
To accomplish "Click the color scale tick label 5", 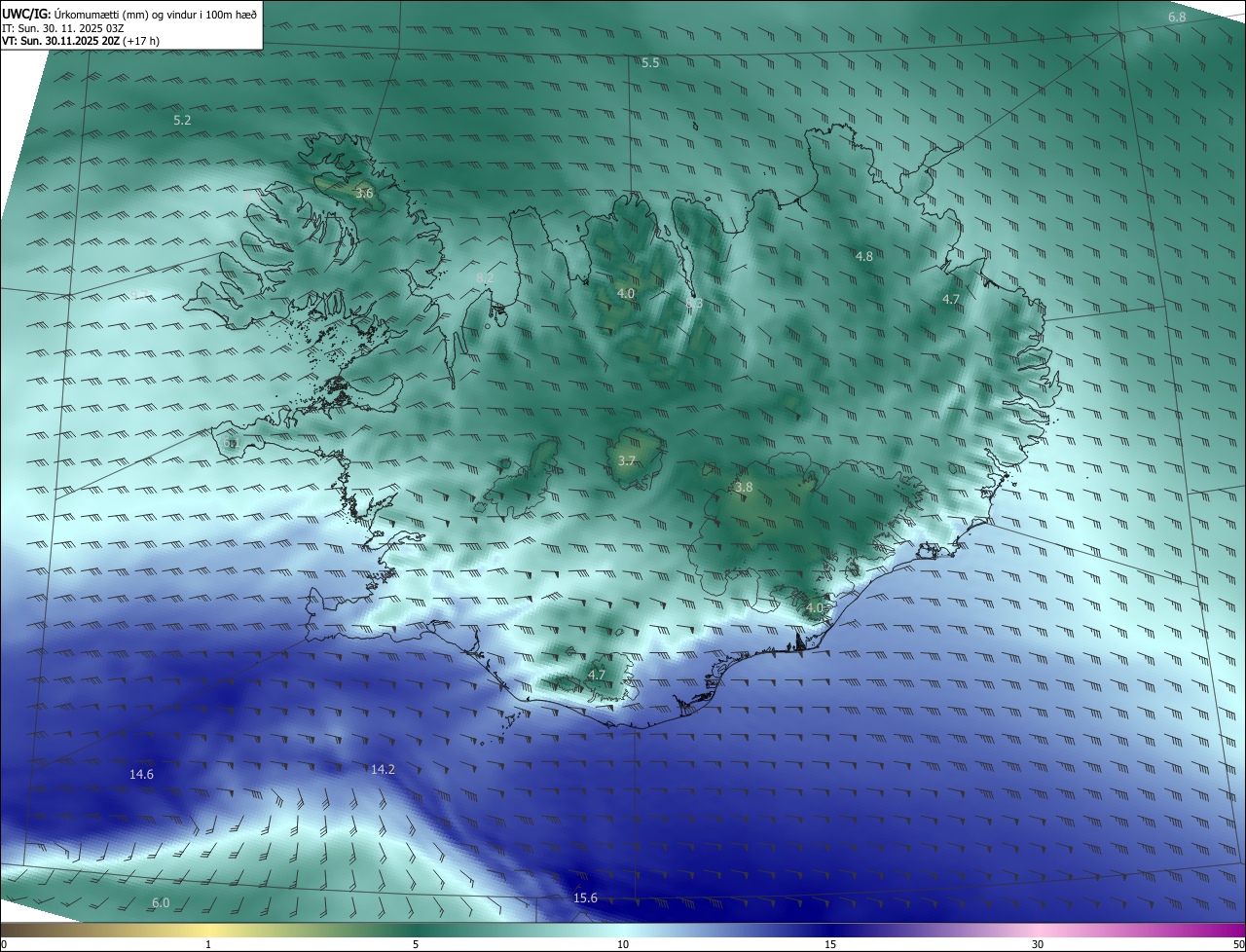I will click(416, 944).
